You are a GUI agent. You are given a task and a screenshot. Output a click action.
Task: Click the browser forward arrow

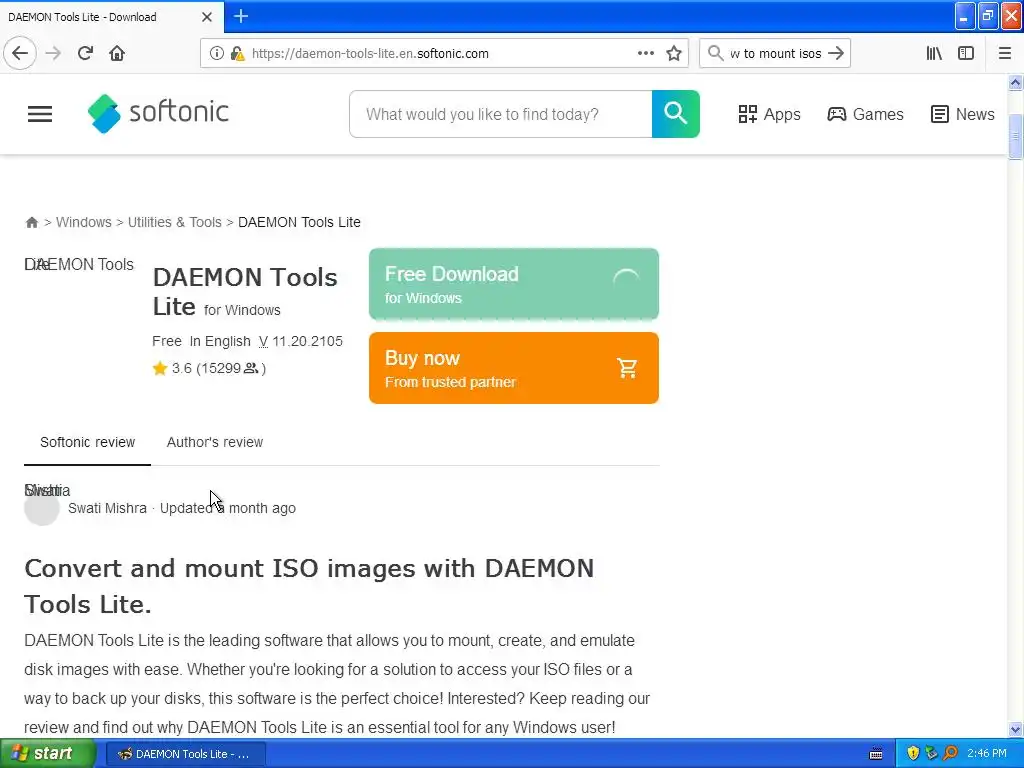[53, 53]
